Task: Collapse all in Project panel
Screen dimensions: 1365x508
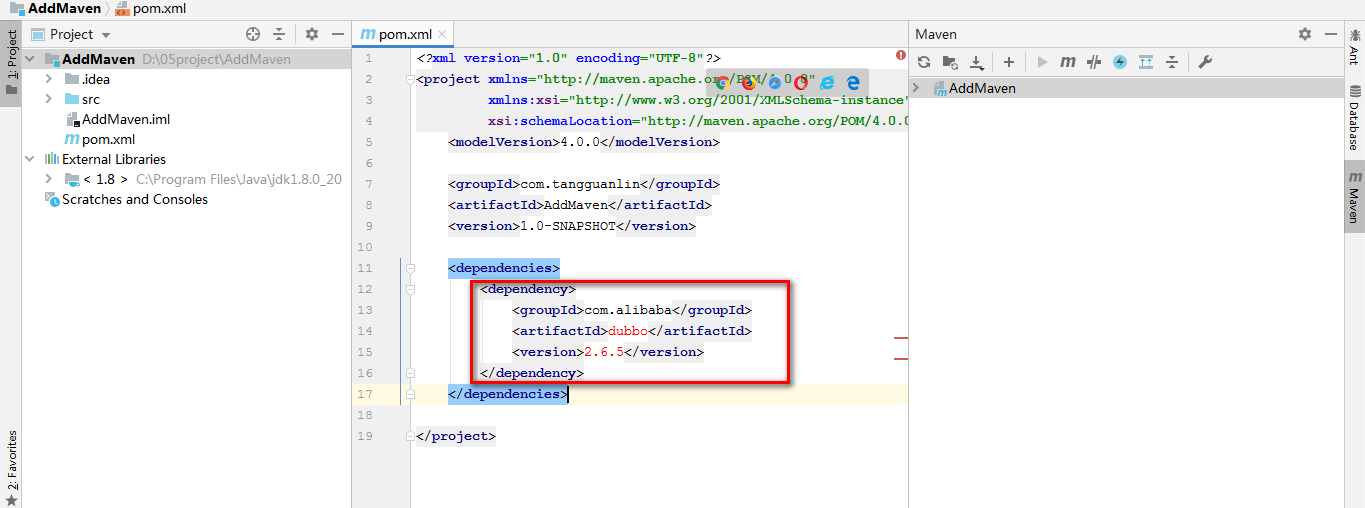Action: (x=279, y=34)
